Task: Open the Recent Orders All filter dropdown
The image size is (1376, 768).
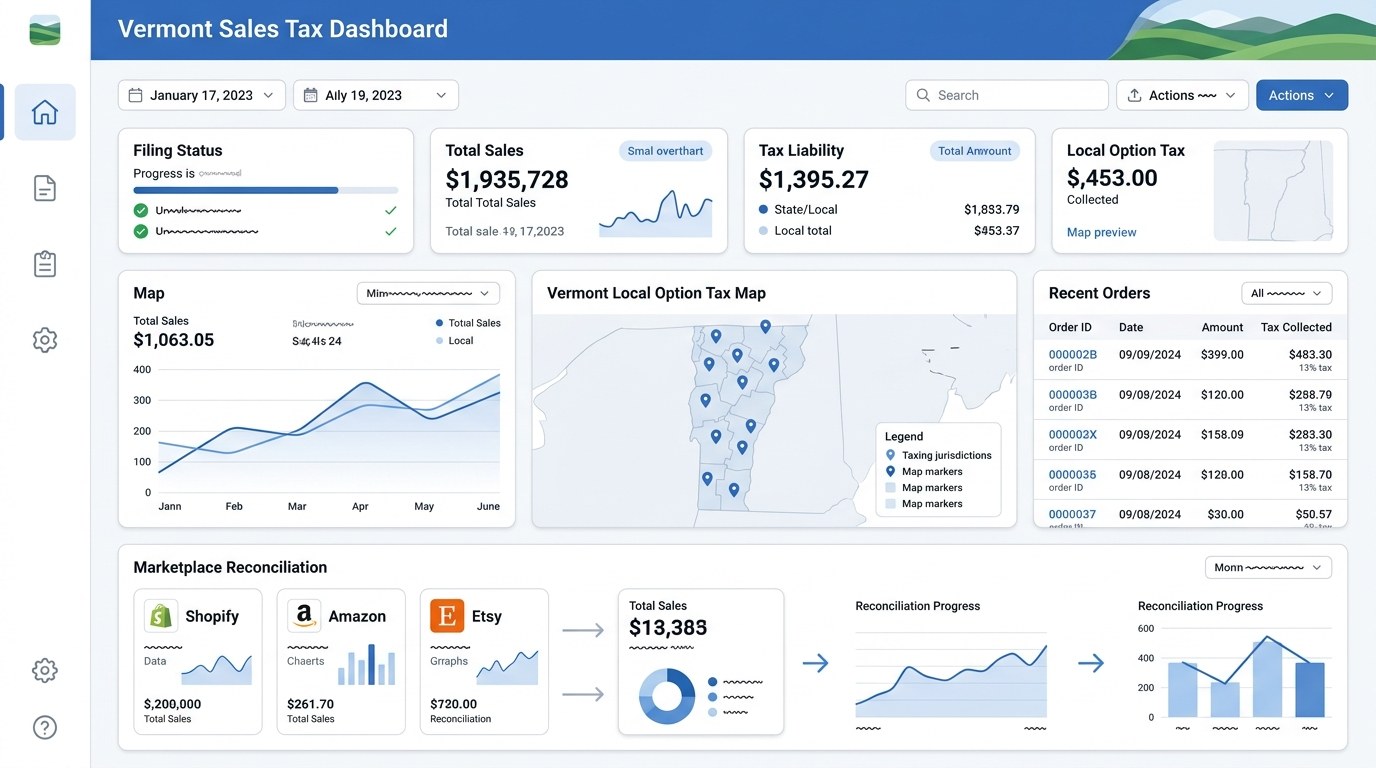Action: (x=1287, y=293)
